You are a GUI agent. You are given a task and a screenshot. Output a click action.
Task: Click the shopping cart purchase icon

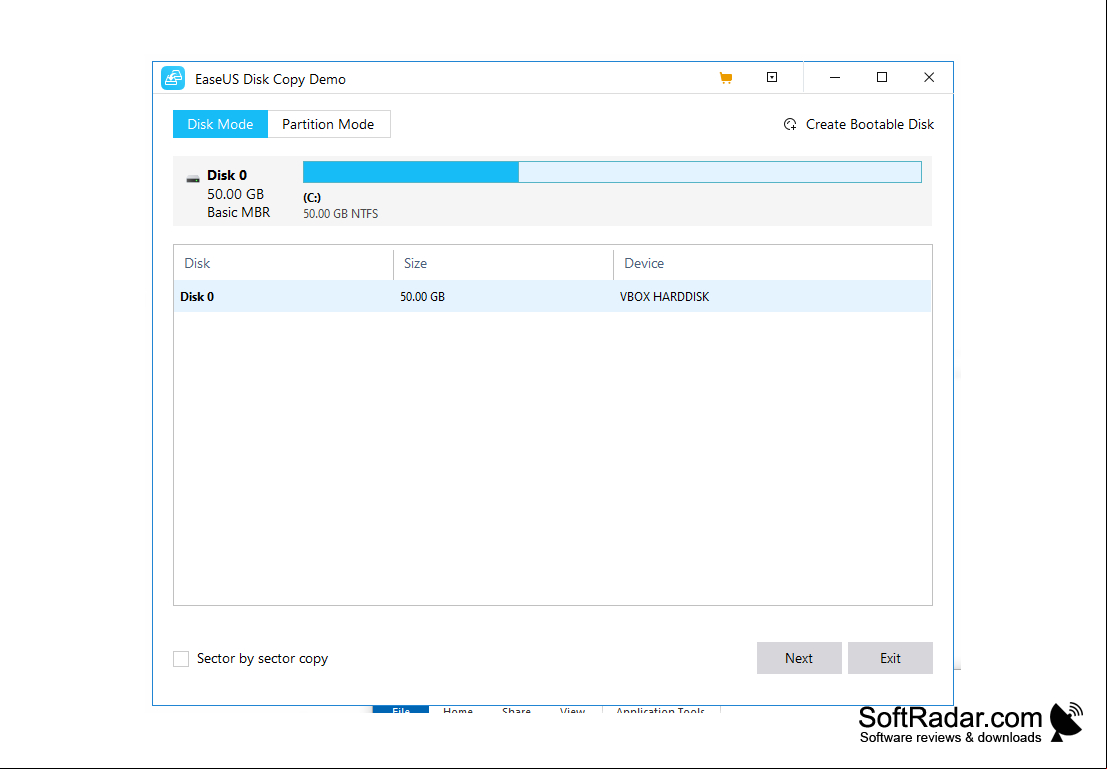click(x=726, y=78)
